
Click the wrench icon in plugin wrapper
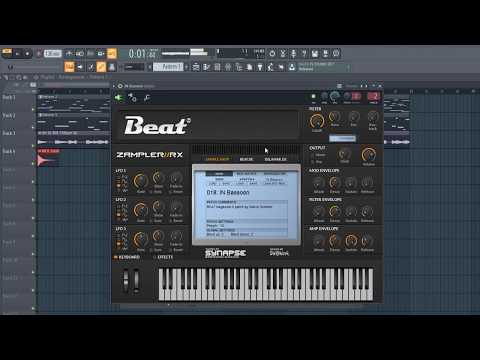[x=147, y=98]
